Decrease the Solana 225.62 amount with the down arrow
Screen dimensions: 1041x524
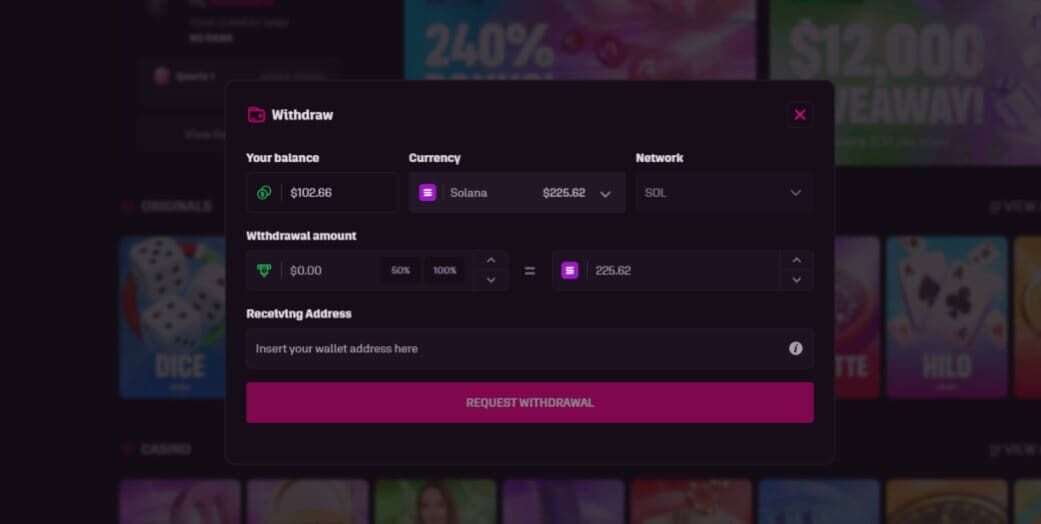coord(796,280)
